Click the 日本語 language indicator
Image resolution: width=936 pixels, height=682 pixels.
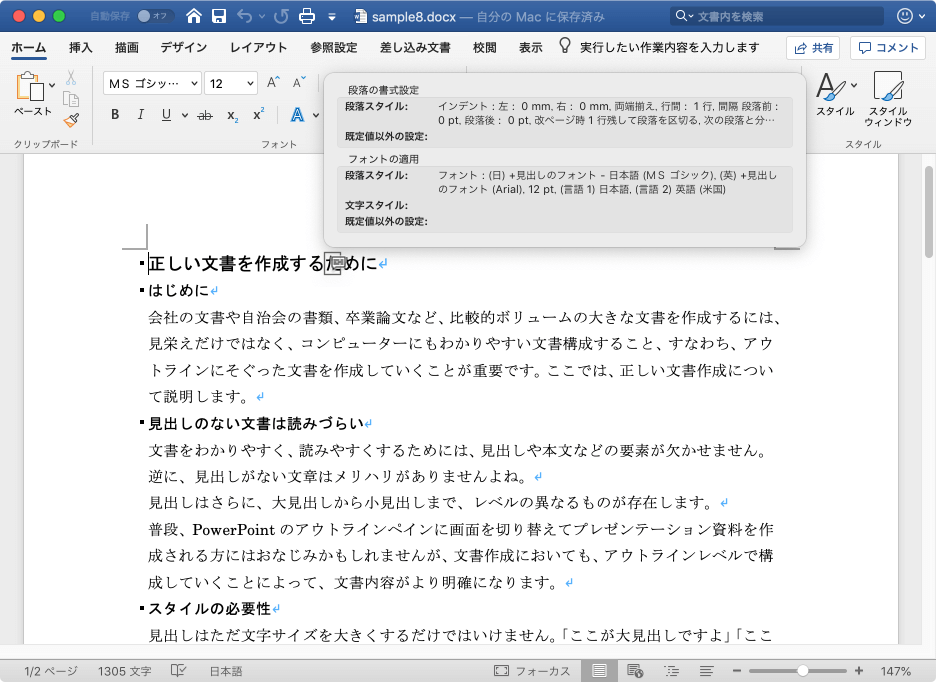226,671
